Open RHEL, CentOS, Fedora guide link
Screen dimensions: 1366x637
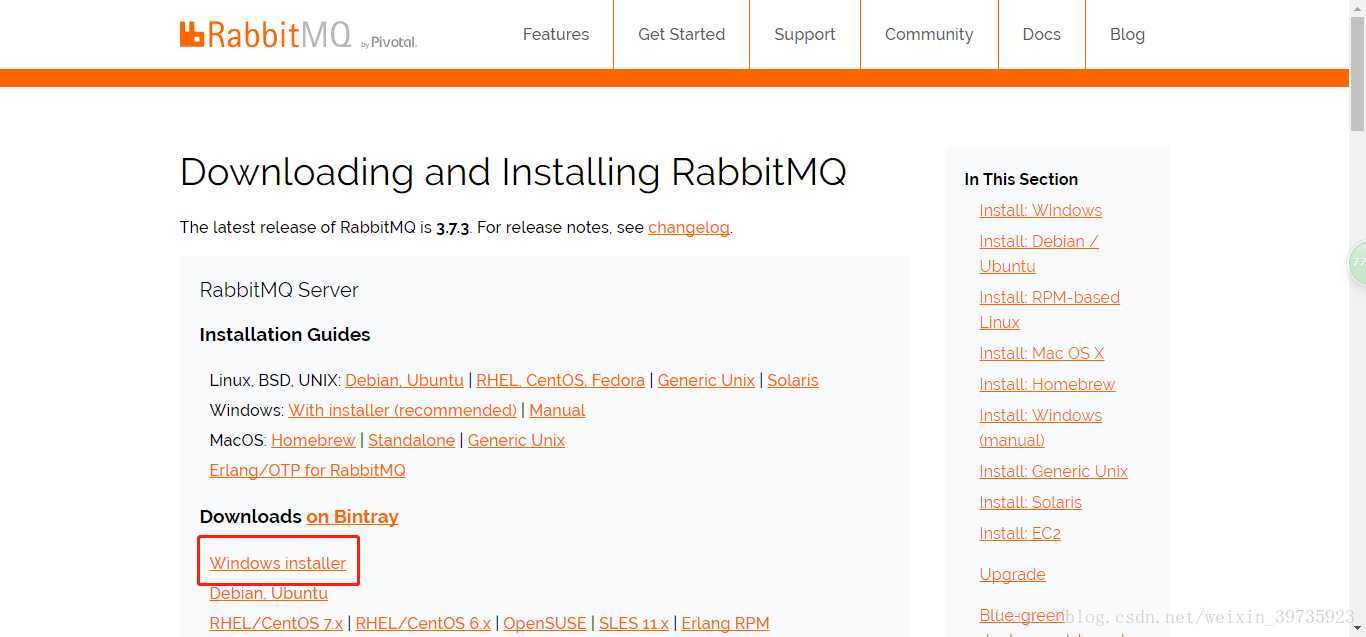pos(560,380)
